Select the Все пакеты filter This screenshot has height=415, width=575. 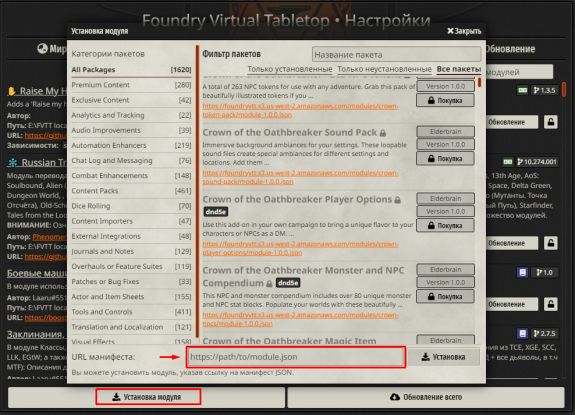point(458,69)
